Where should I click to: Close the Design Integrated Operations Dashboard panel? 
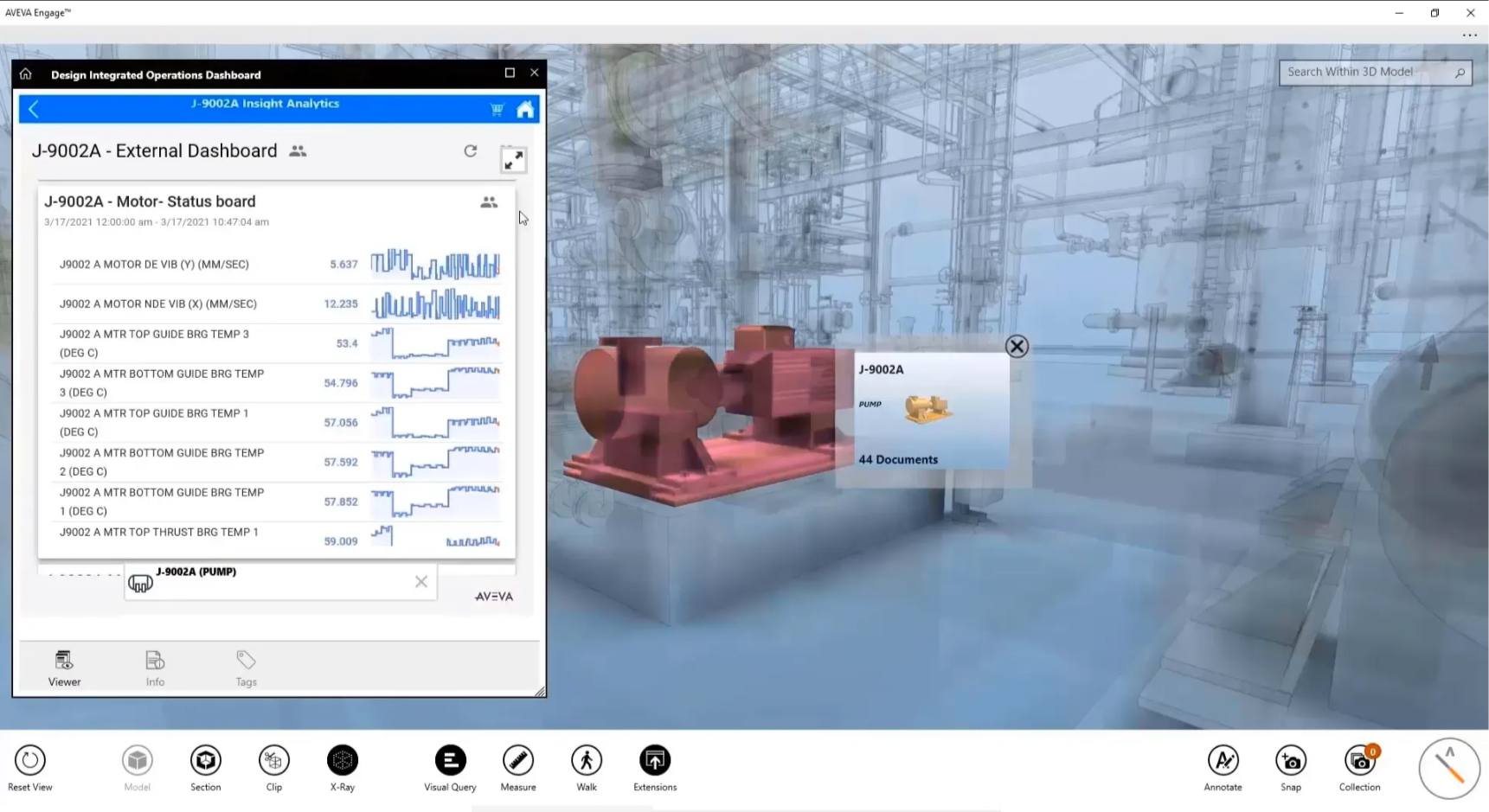534,73
